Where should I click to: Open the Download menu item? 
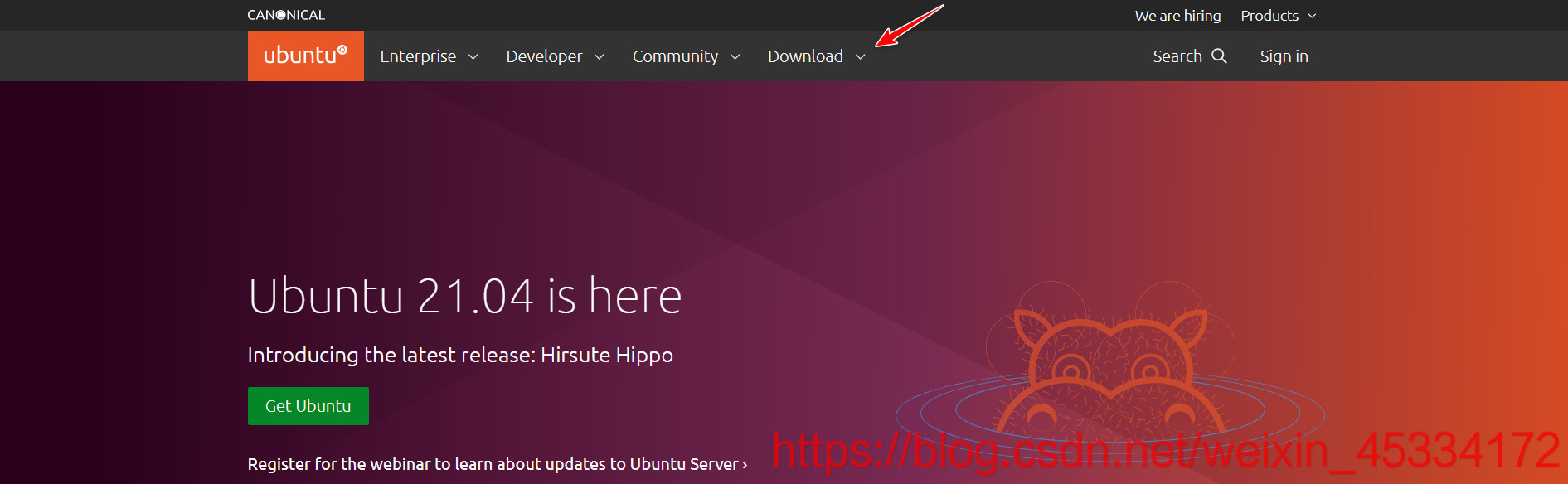(x=805, y=56)
